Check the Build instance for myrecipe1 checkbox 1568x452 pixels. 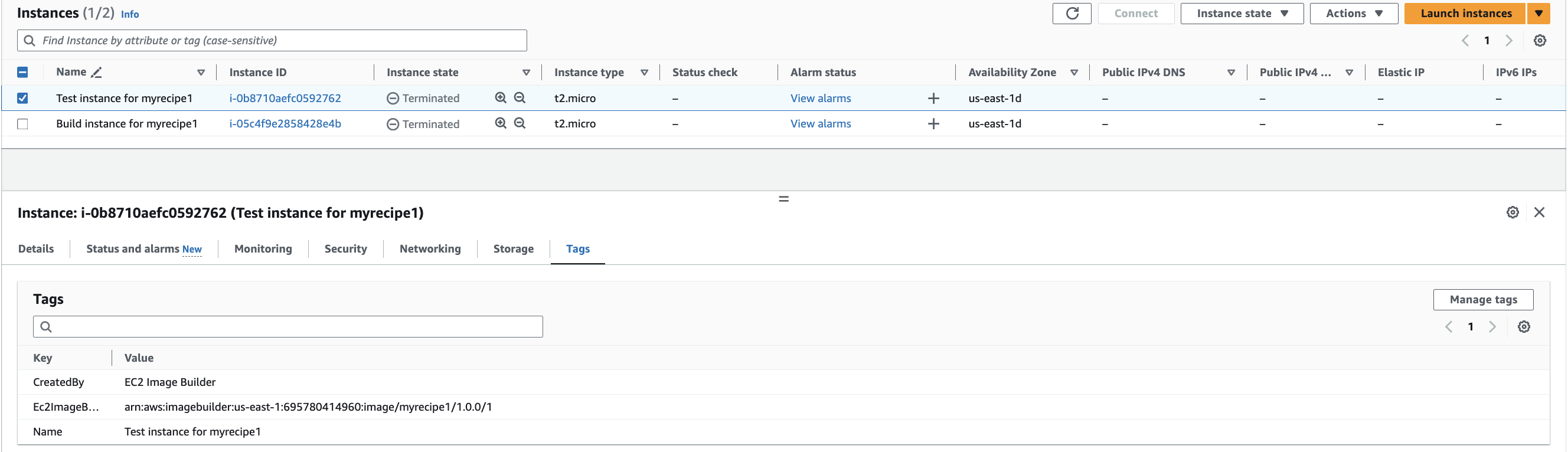[x=22, y=124]
